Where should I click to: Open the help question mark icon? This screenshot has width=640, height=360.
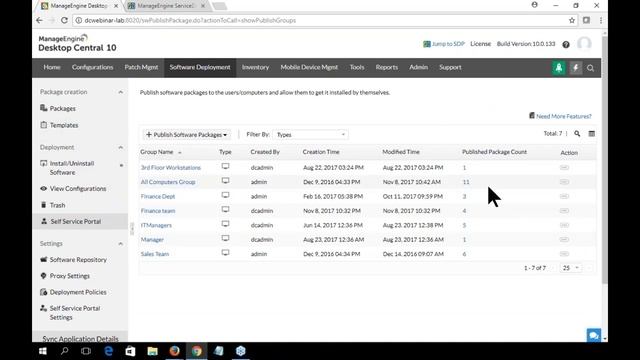coord(566,44)
